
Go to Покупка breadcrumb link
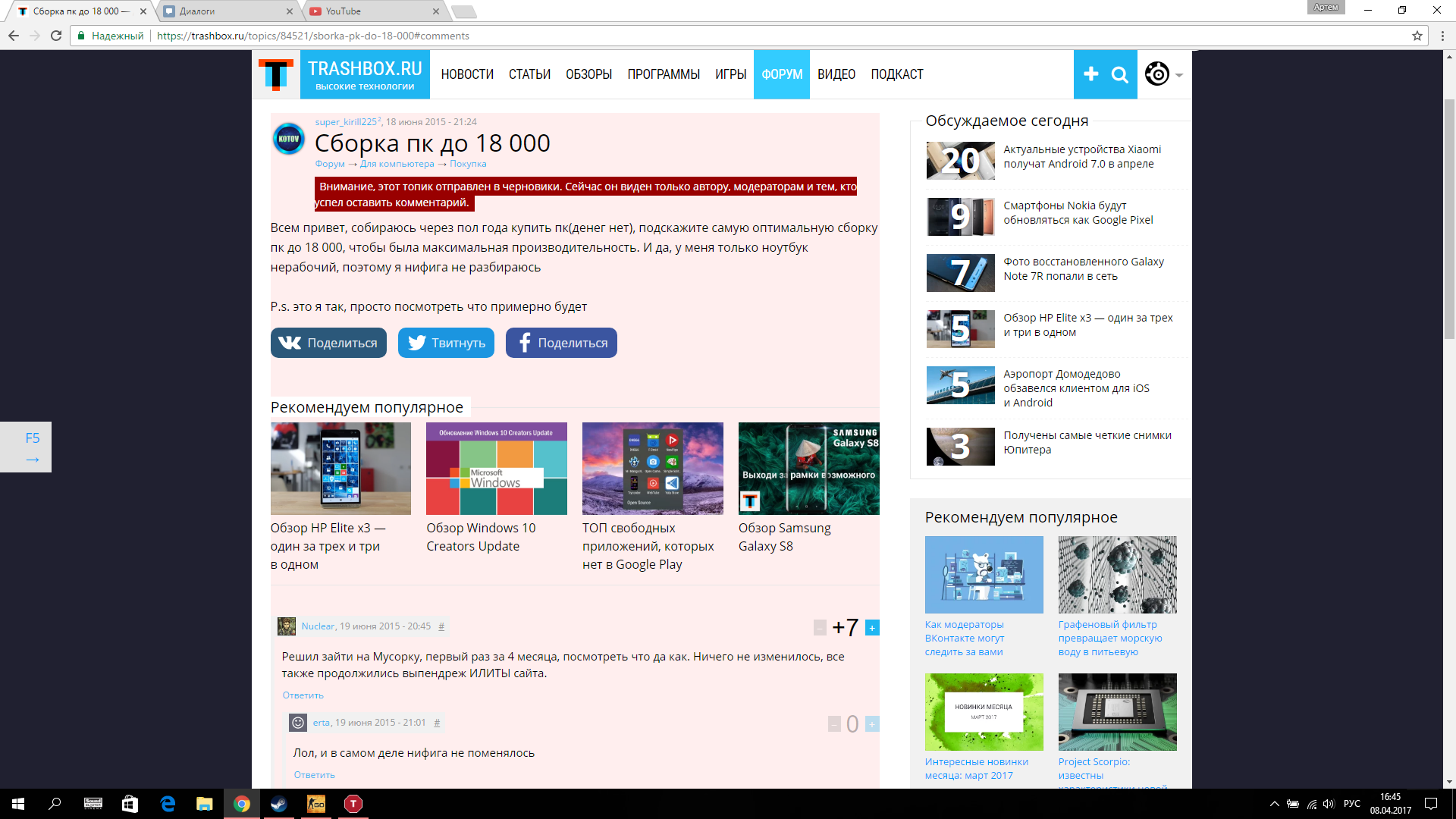[x=468, y=164]
